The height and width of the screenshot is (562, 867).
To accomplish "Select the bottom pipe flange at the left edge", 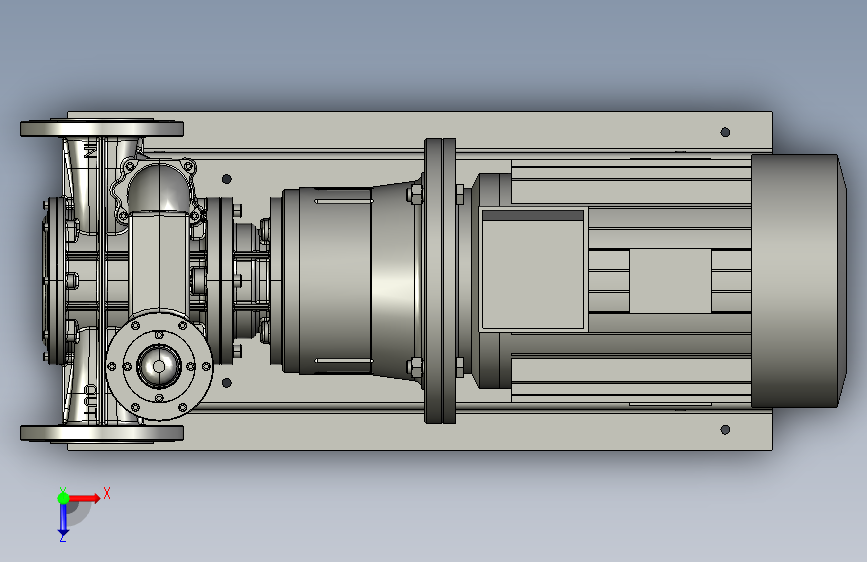I will [x=102, y=433].
